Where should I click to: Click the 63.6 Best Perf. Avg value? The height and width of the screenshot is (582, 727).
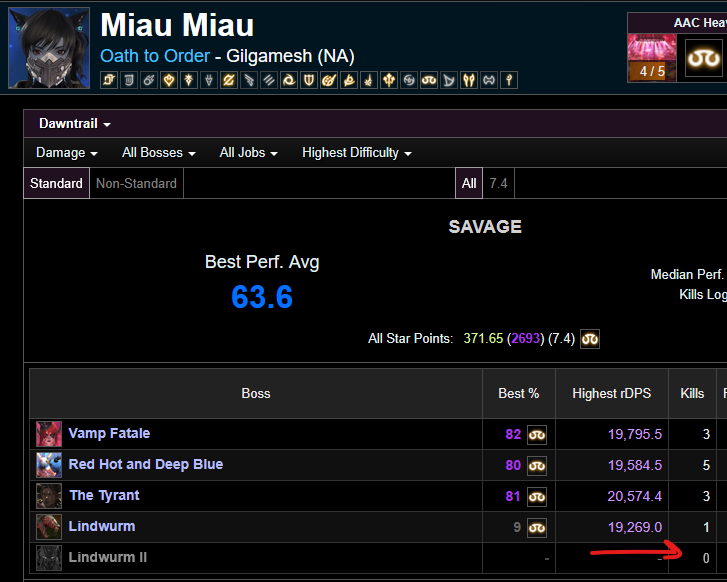[x=262, y=297]
